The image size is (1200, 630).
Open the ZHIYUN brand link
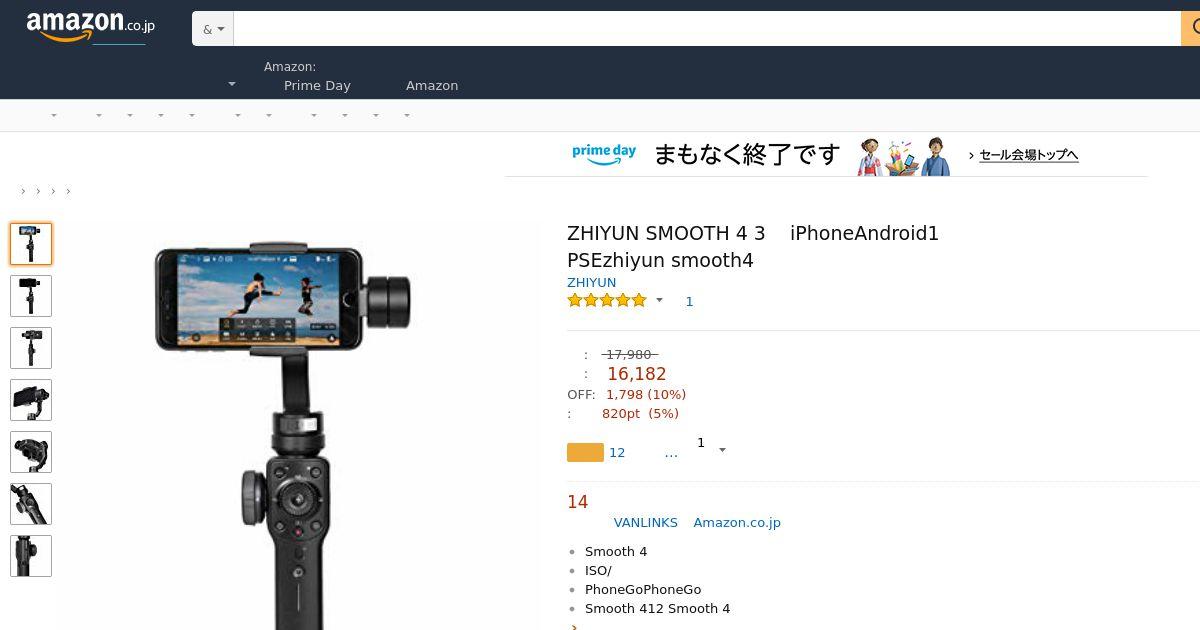point(591,283)
